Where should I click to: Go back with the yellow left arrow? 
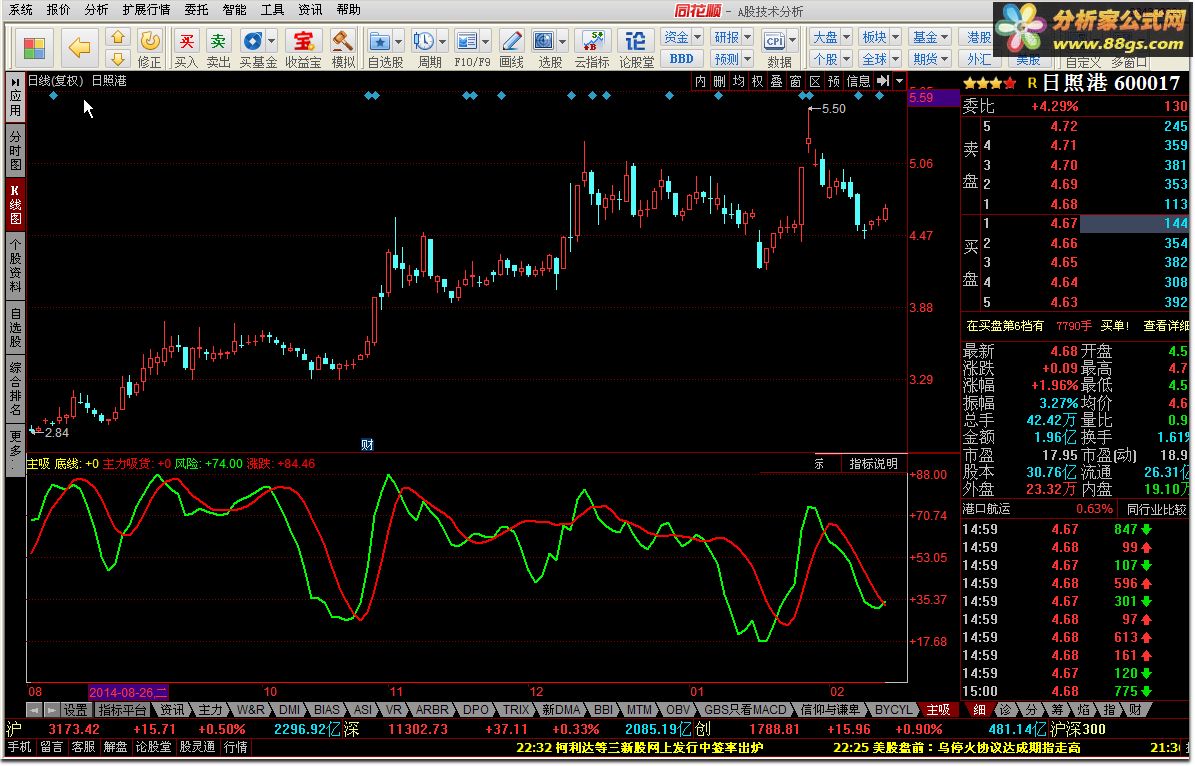[x=79, y=47]
